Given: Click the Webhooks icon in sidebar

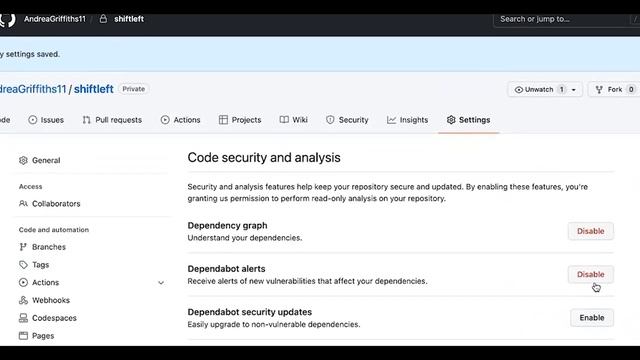Looking at the screenshot, I should 23,300.
